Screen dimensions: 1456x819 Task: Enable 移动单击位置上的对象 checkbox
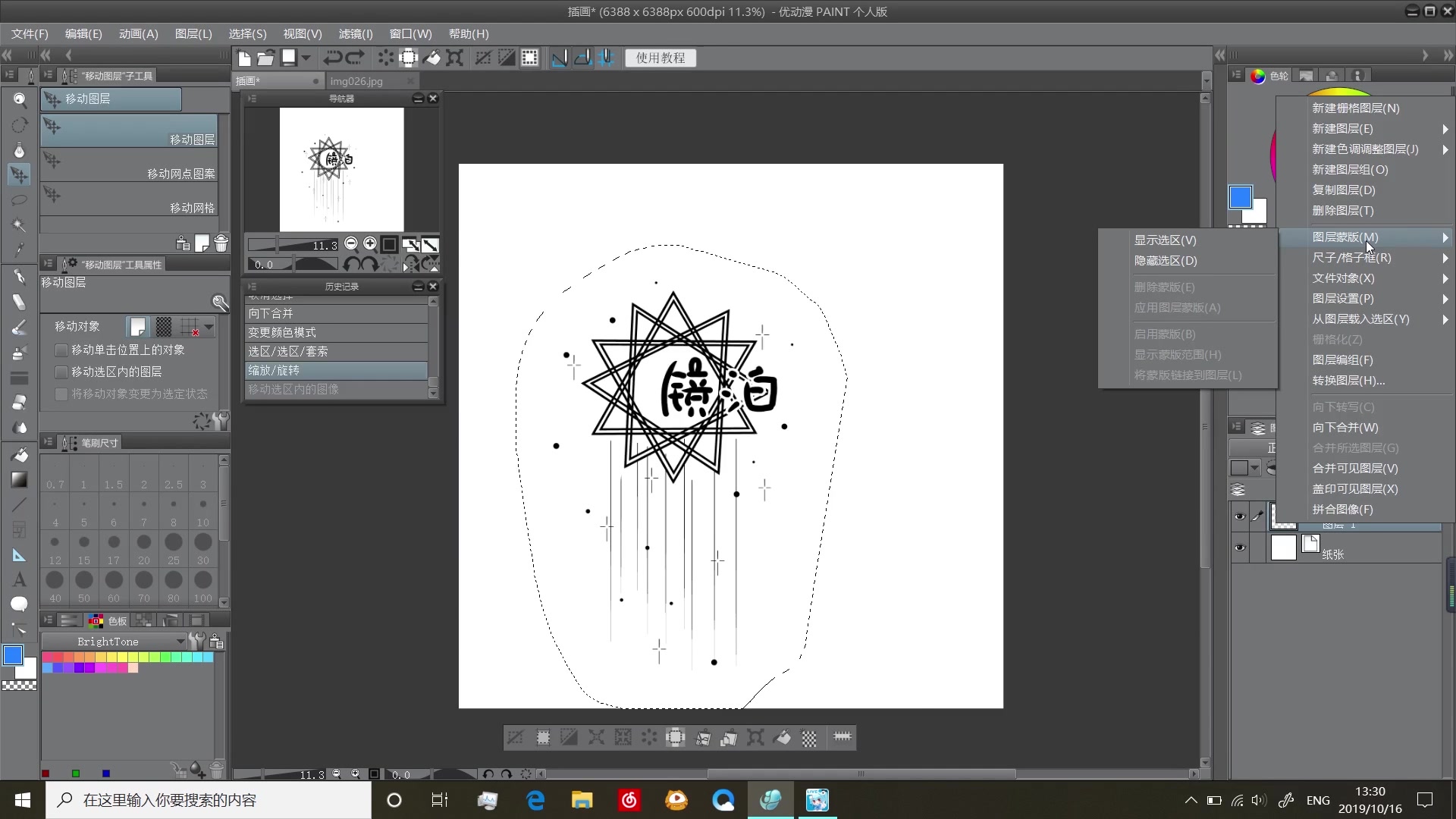click(62, 350)
